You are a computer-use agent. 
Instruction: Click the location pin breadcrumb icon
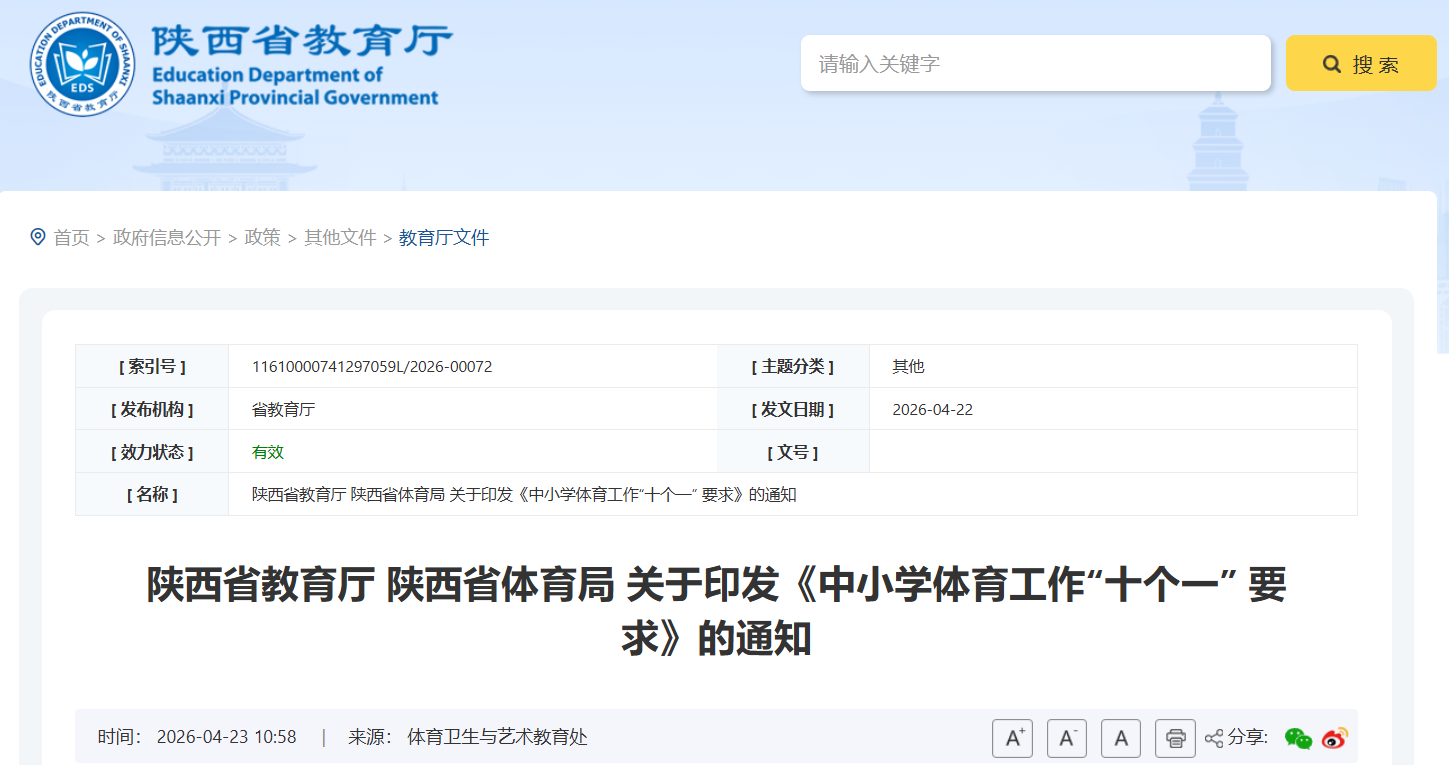(38, 237)
